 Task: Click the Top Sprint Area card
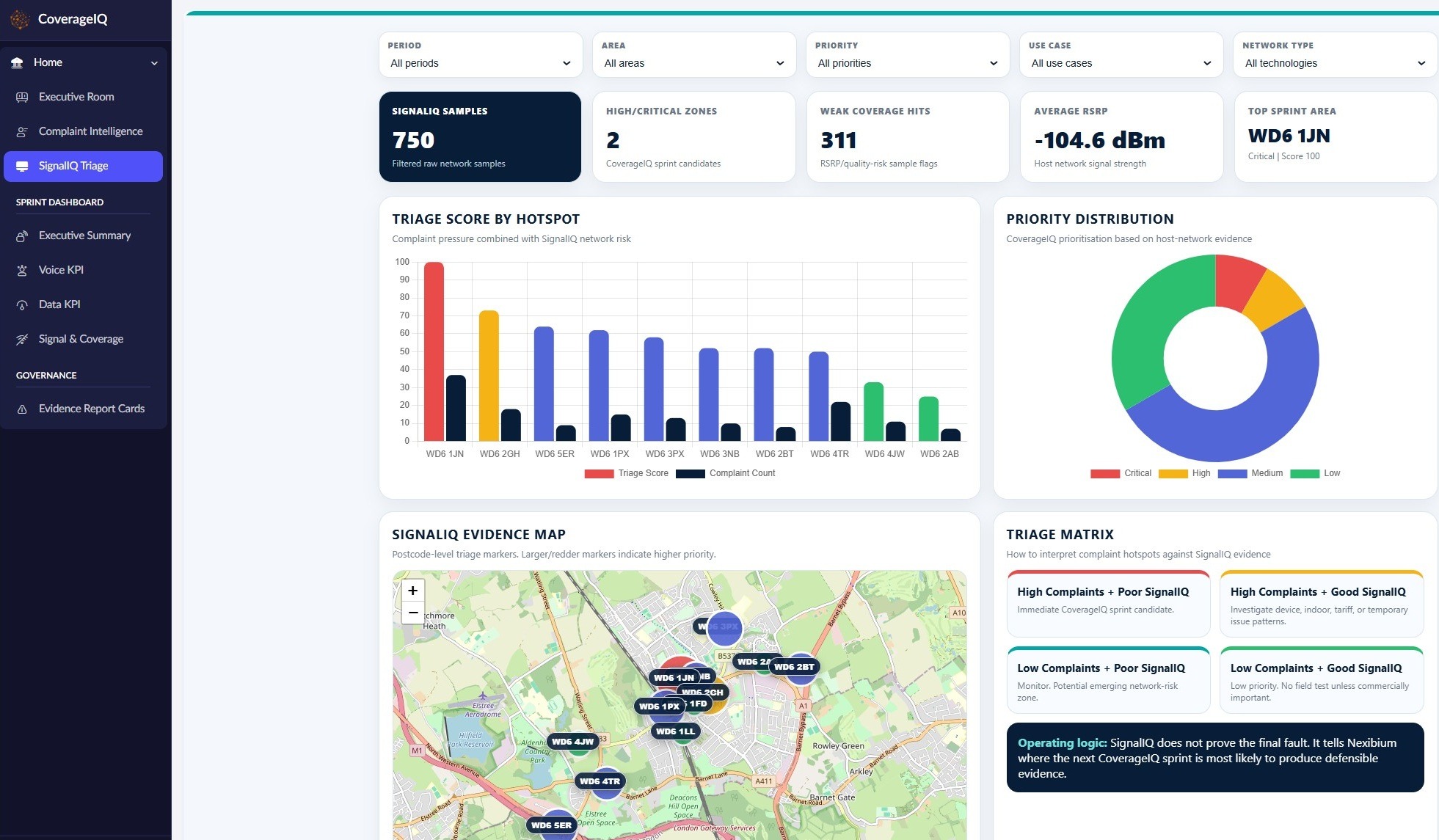point(1336,136)
